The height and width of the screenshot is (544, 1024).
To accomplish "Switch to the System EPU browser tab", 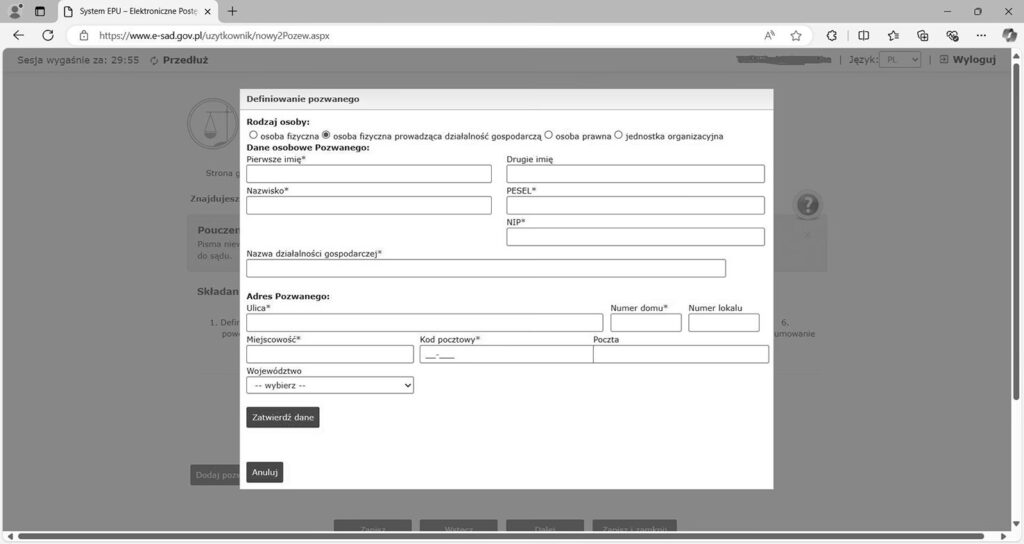I will click(136, 11).
